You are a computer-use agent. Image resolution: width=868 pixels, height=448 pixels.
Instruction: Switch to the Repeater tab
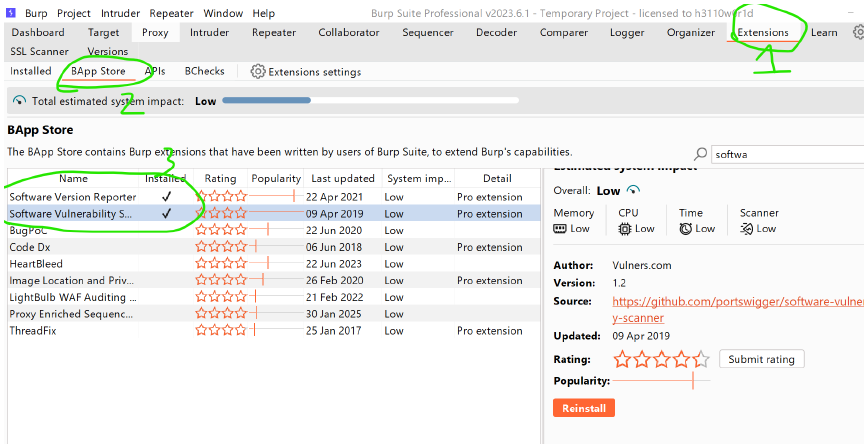[274, 33]
